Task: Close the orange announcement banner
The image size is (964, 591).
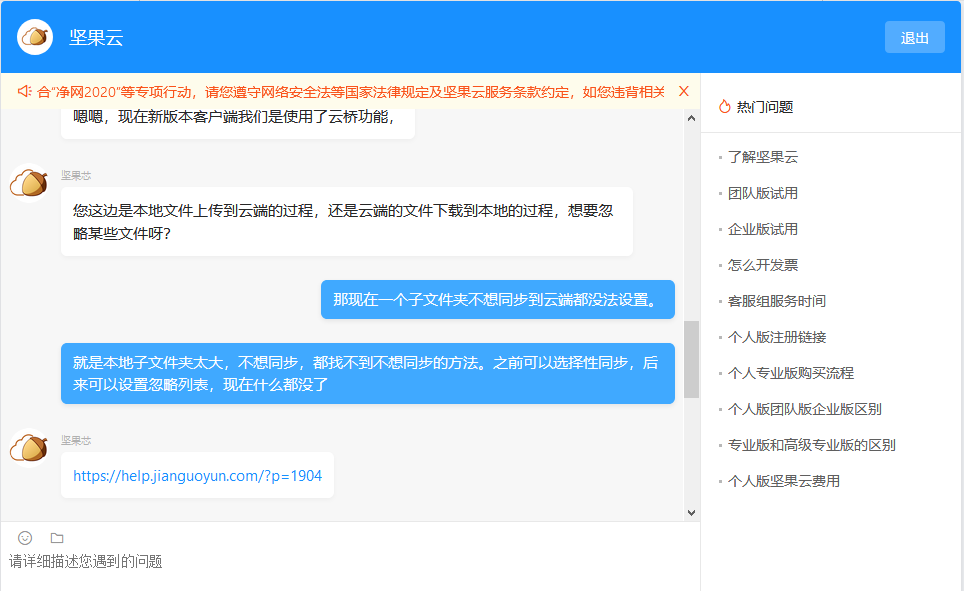Action: point(684,91)
